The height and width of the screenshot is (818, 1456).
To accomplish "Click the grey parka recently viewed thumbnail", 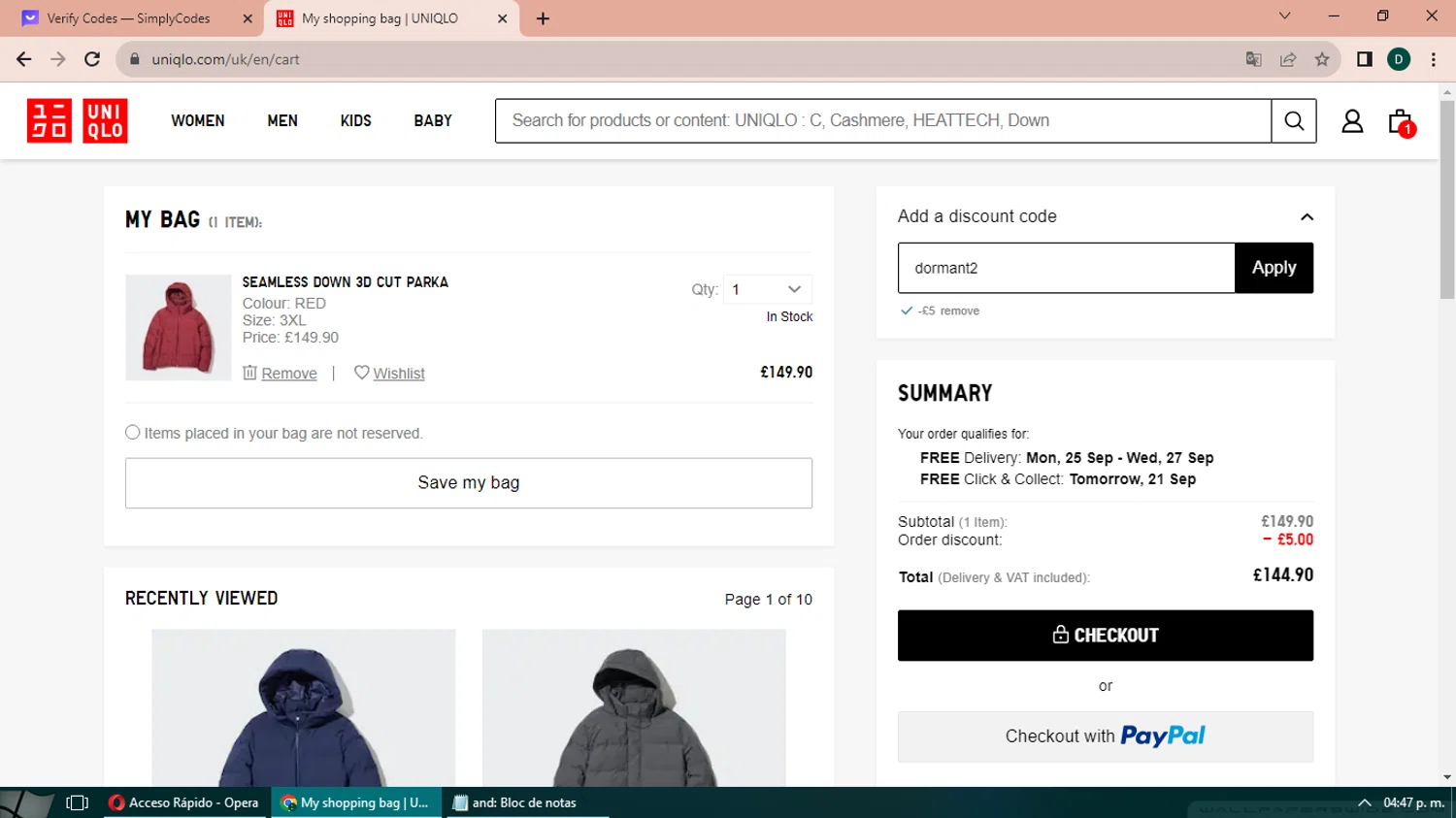I will [x=634, y=708].
